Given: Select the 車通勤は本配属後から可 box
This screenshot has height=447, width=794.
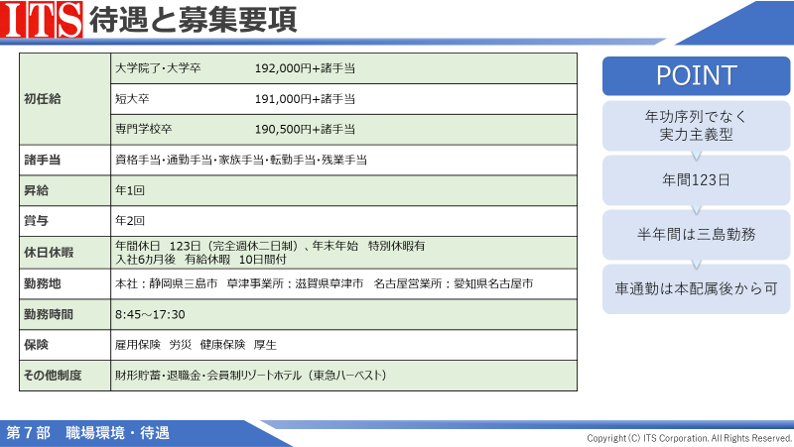Looking at the screenshot, I should (696, 289).
